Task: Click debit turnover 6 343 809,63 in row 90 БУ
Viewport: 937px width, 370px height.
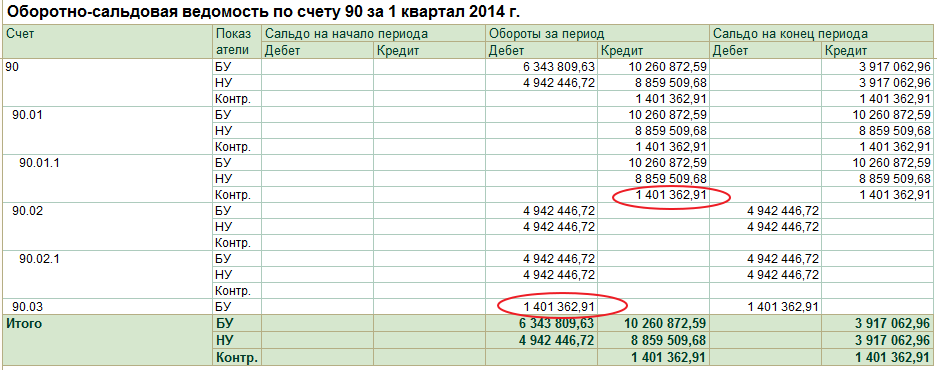Action: [x=558, y=67]
